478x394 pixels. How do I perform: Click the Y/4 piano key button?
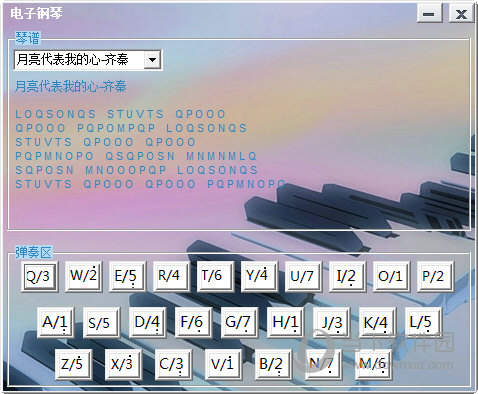click(259, 277)
